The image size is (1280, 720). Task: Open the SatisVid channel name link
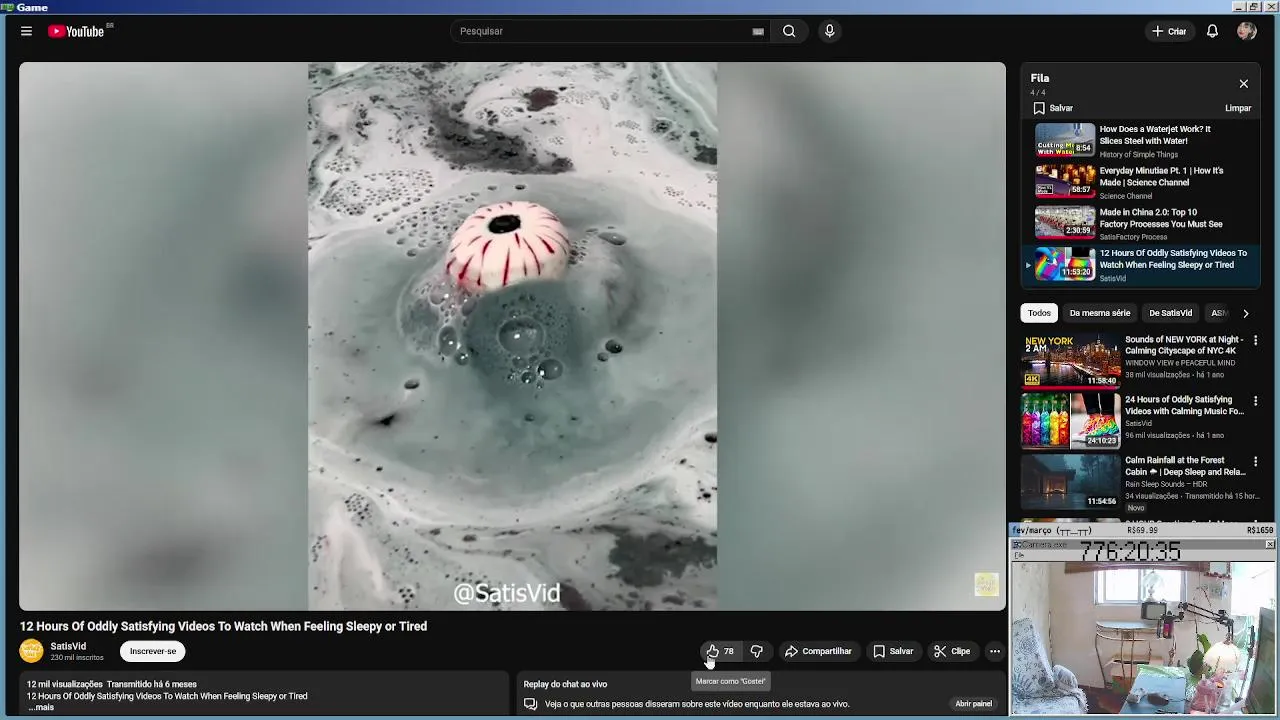(x=68, y=646)
